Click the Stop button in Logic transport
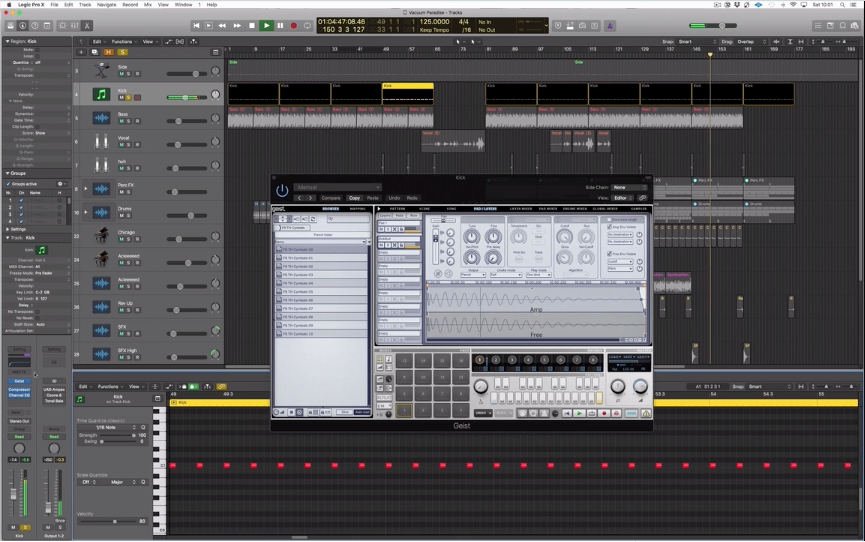Screen dimensions: 865x542 (x=252, y=25)
